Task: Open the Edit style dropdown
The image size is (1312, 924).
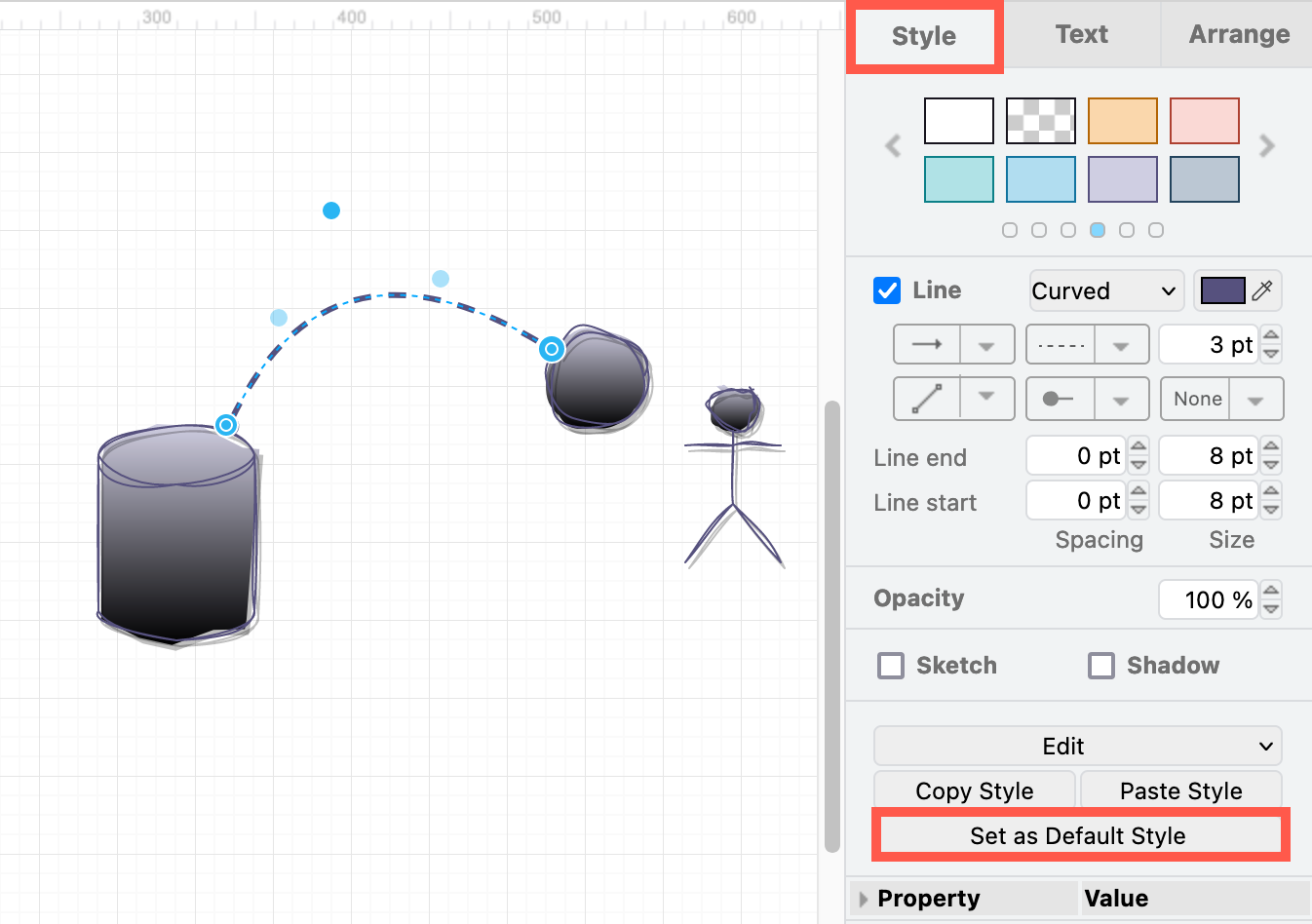Action: 1076,746
